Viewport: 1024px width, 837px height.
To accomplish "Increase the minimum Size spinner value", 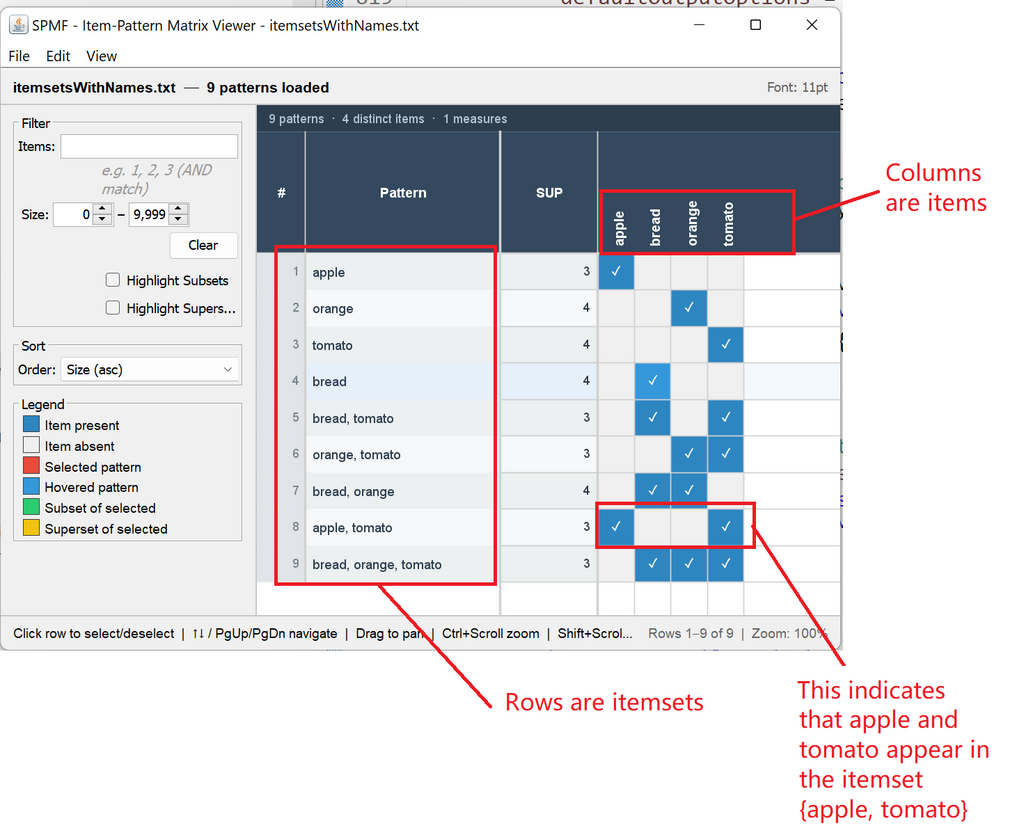I will 102,209.
